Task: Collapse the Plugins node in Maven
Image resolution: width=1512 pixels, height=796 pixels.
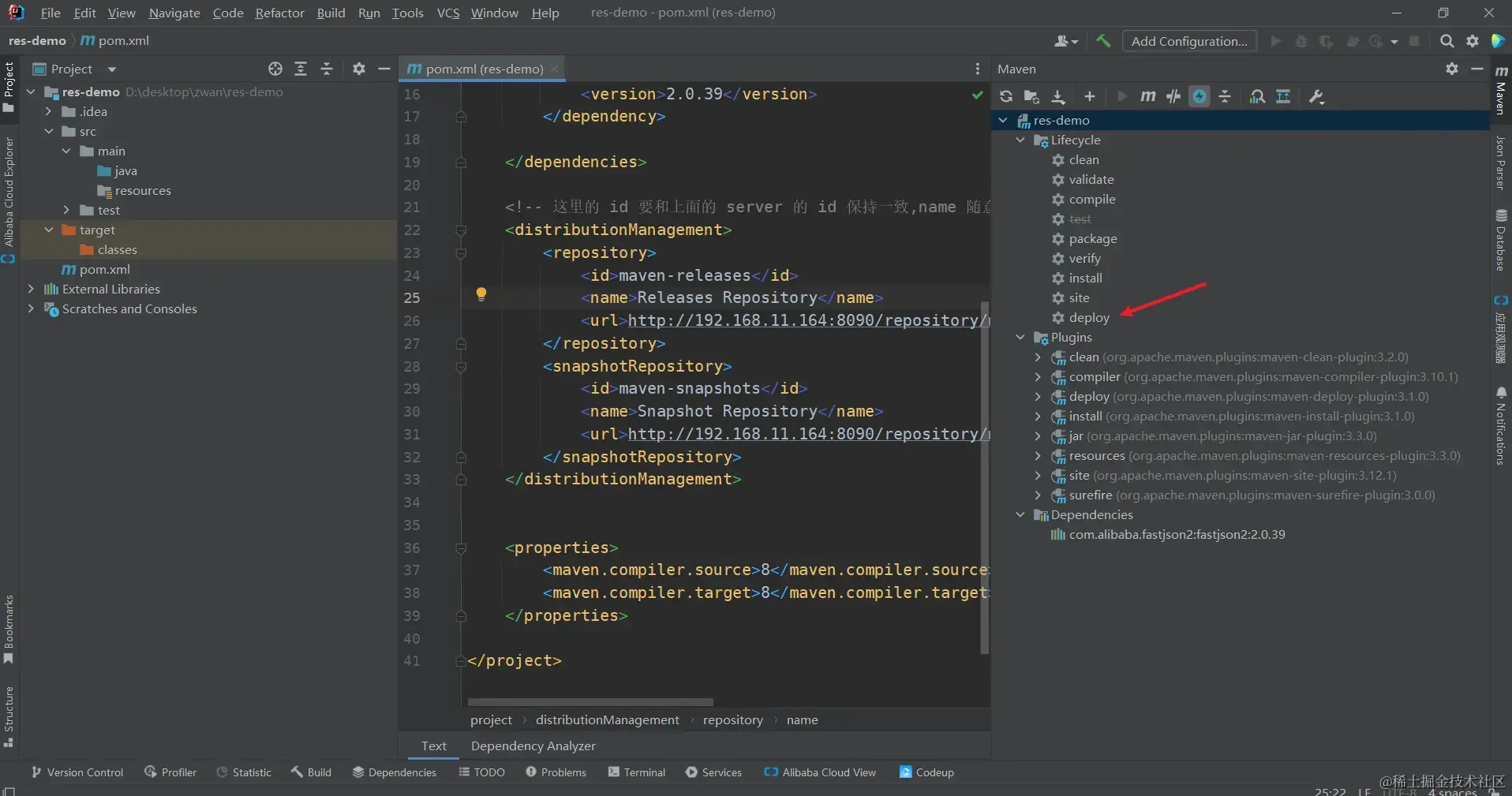Action: coord(1020,337)
